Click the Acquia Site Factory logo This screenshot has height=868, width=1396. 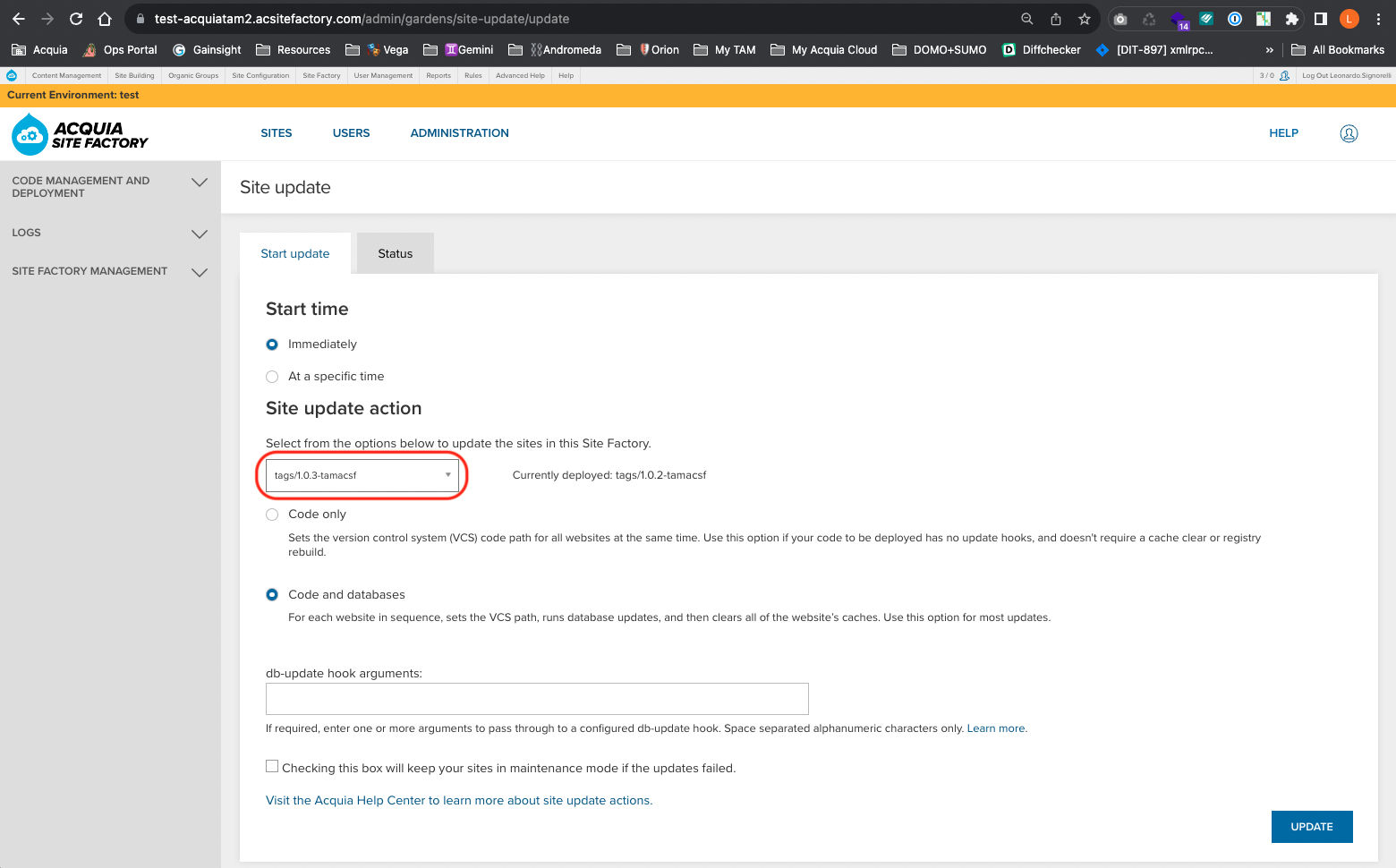tap(80, 134)
